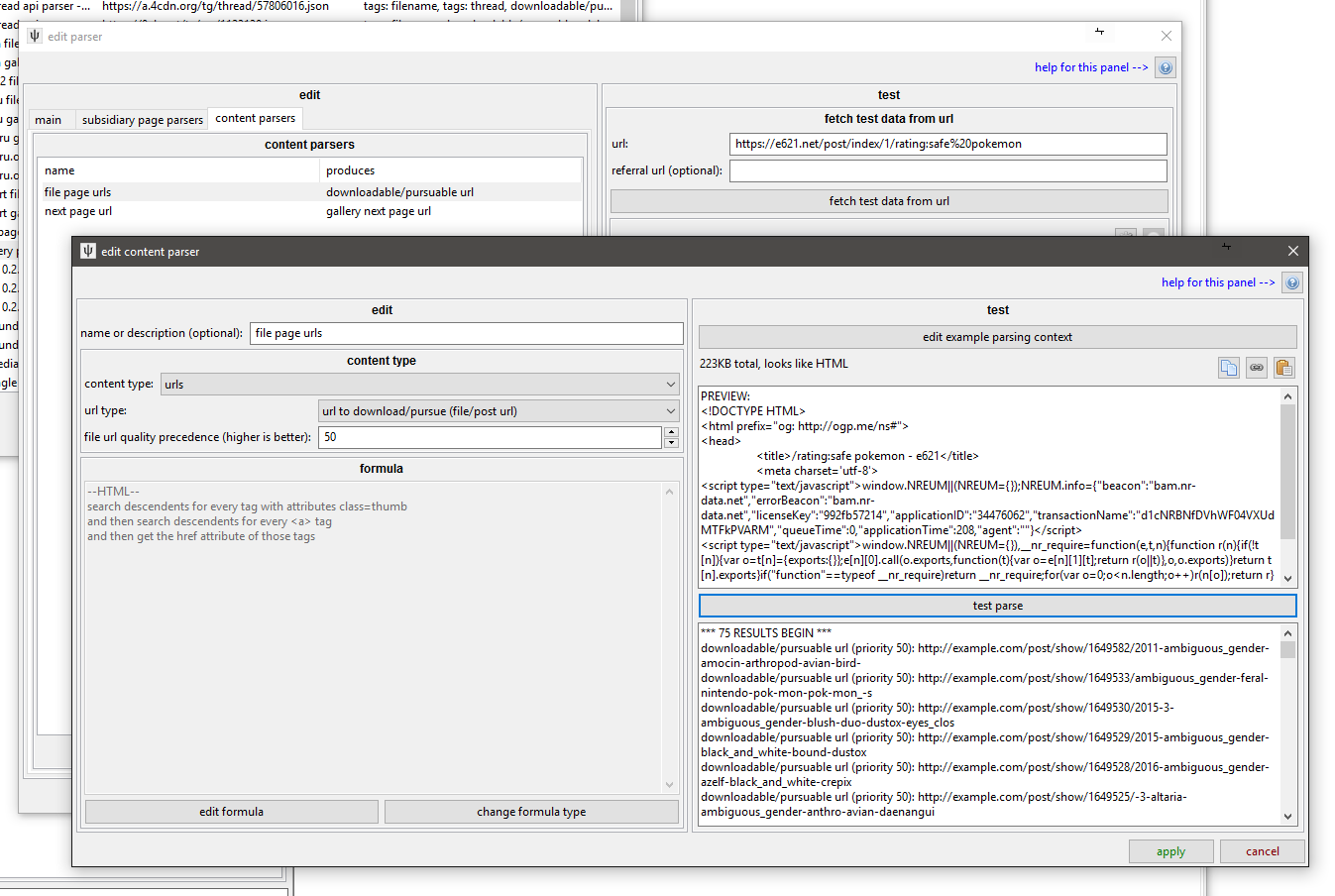1335x896 pixels.
Task: Open help icon in edit content parser dialog
Action: click(1291, 282)
